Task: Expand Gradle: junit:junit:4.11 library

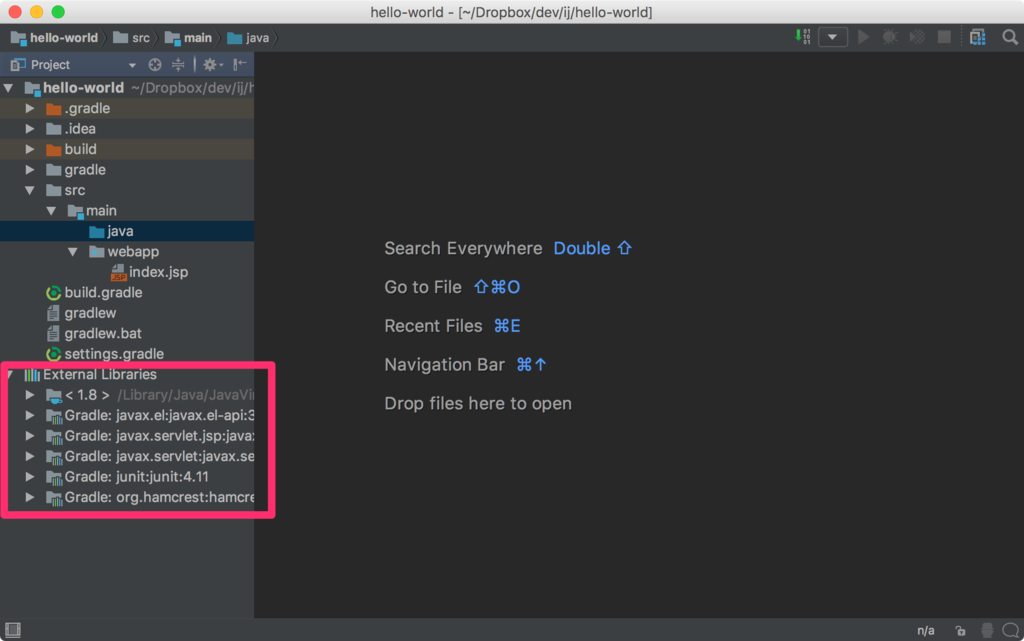Action: [29, 477]
